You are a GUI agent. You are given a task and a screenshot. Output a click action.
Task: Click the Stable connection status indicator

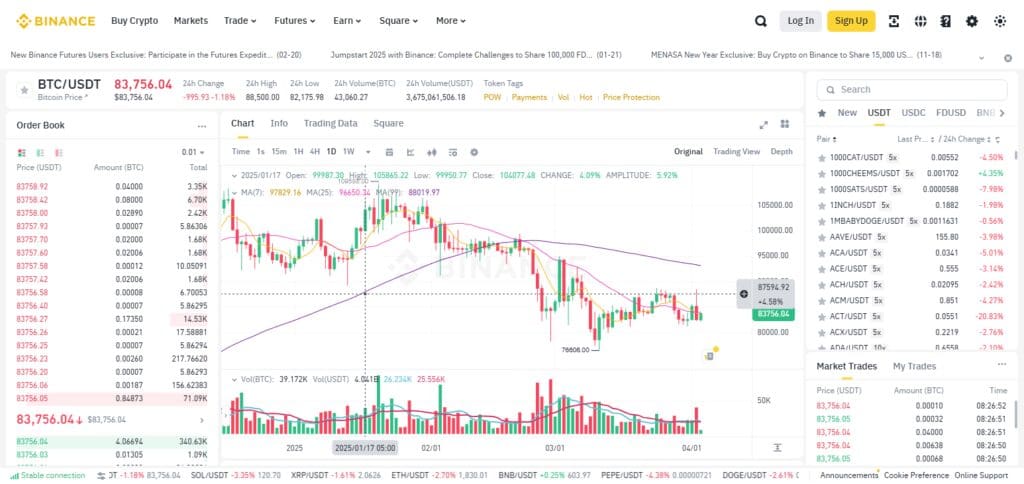(x=48, y=476)
